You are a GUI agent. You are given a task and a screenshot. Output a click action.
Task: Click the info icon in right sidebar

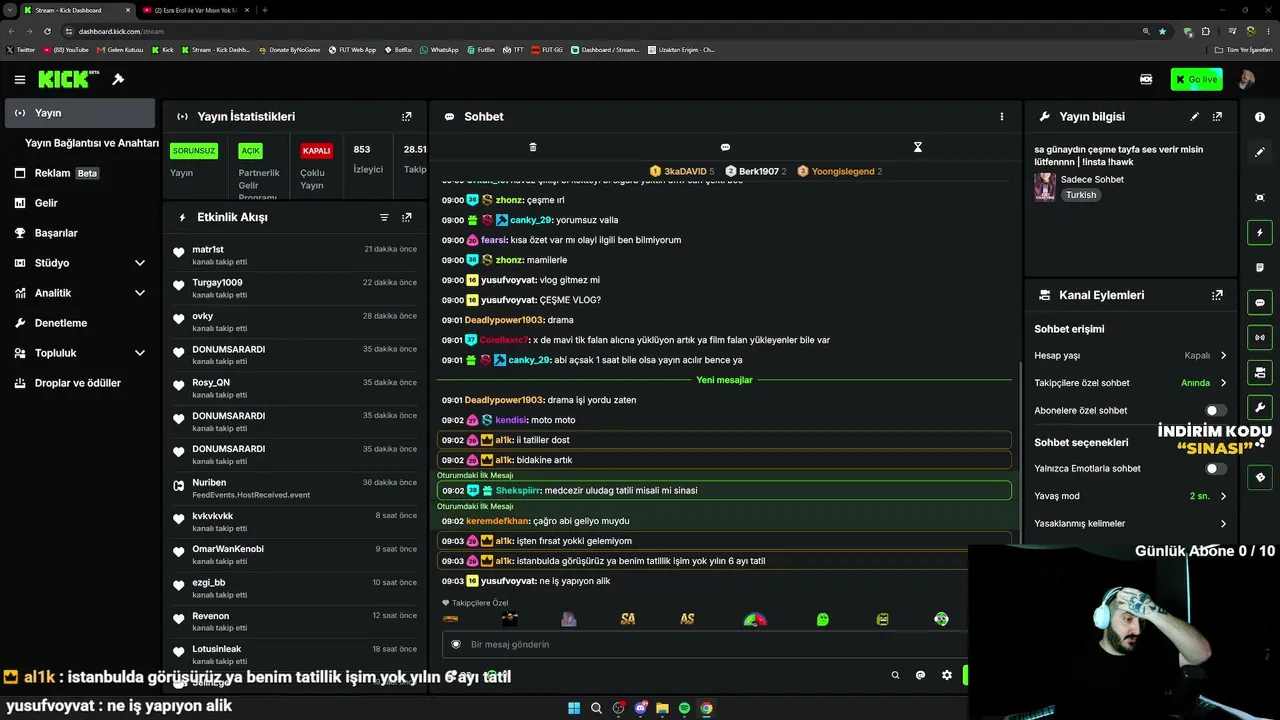pos(1260,117)
